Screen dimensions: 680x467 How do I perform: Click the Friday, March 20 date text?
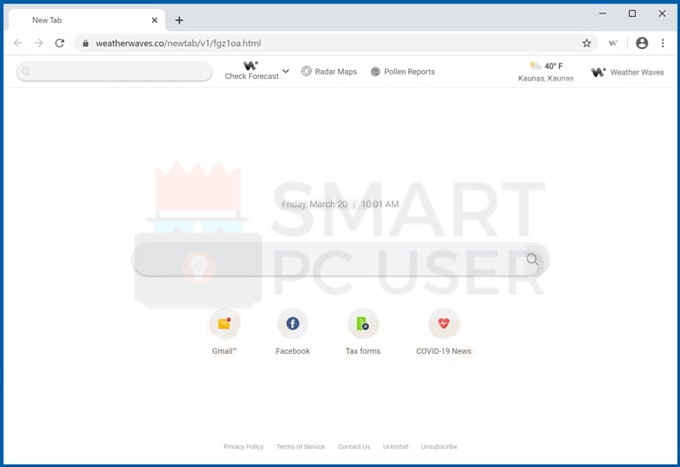coord(314,204)
